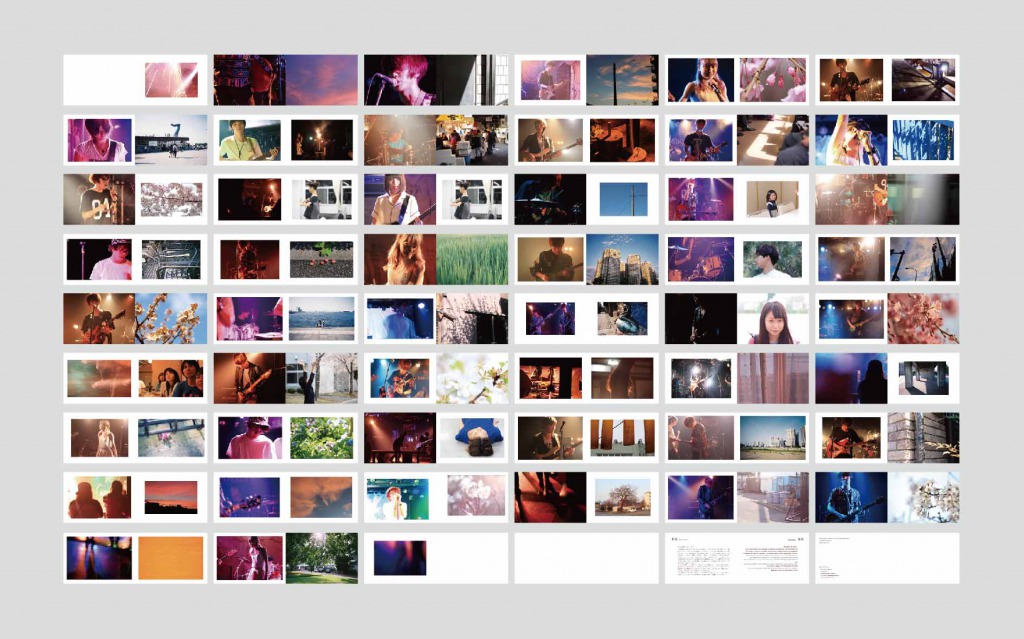The width and height of the screenshot is (1024, 639).
Task: Click the green wheat field photo
Action: click(472, 260)
